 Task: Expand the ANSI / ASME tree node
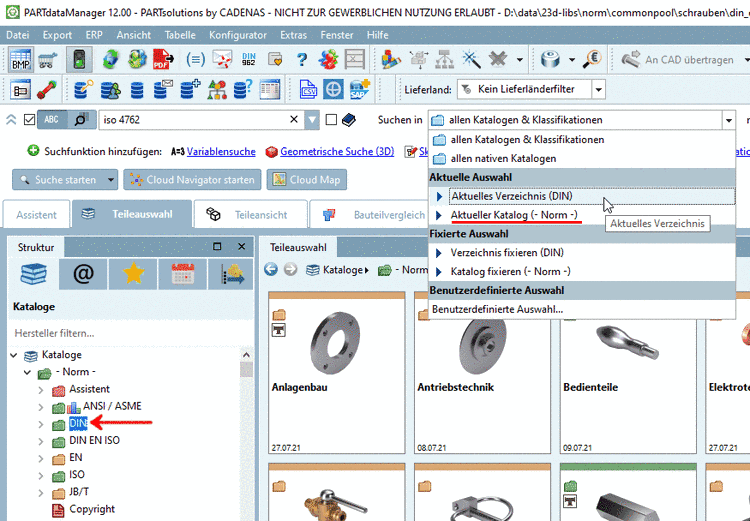click(x=41, y=407)
